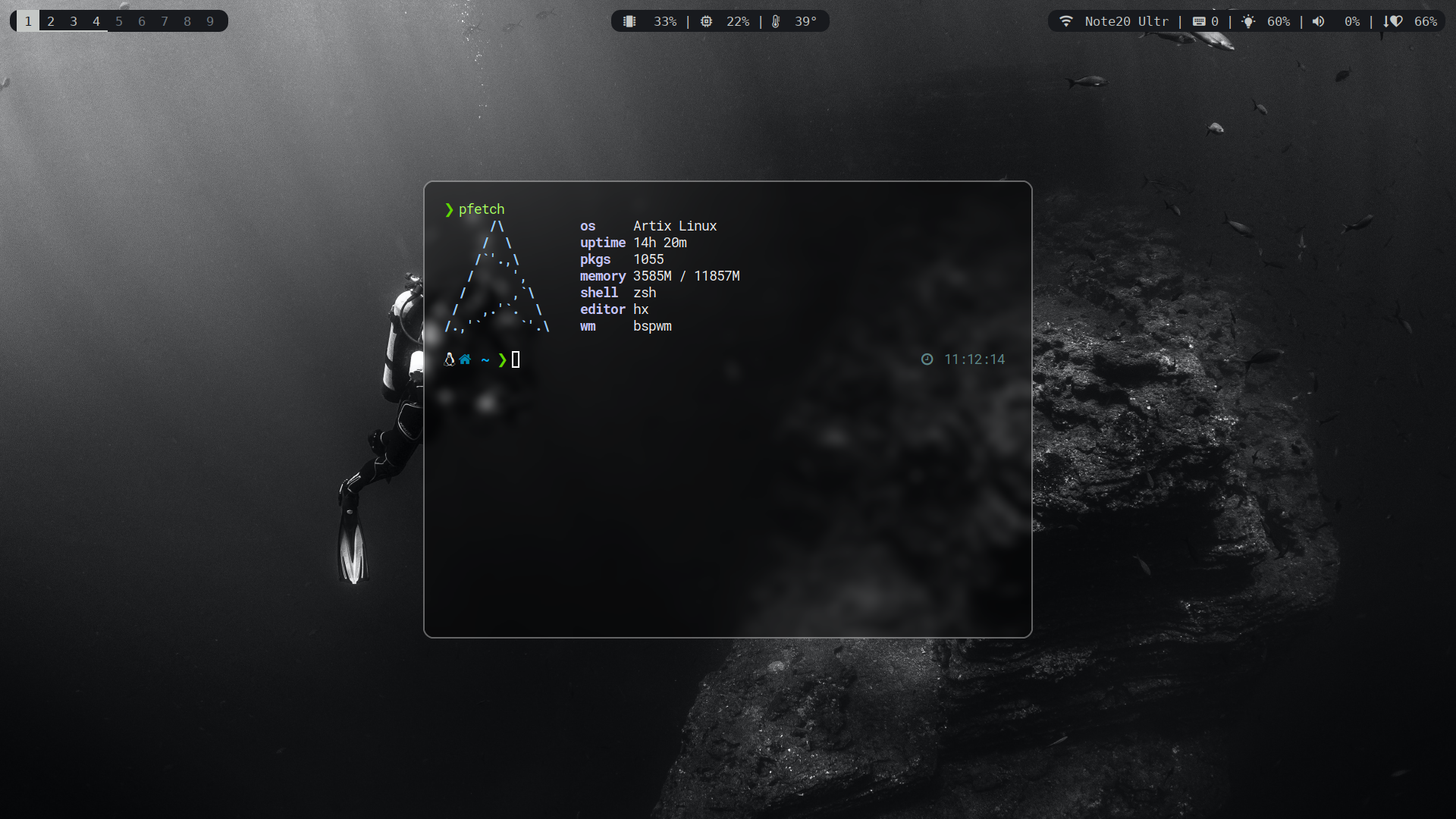The width and height of the screenshot is (1456, 819).
Task: Click the volume speaker icon
Action: click(x=1319, y=21)
